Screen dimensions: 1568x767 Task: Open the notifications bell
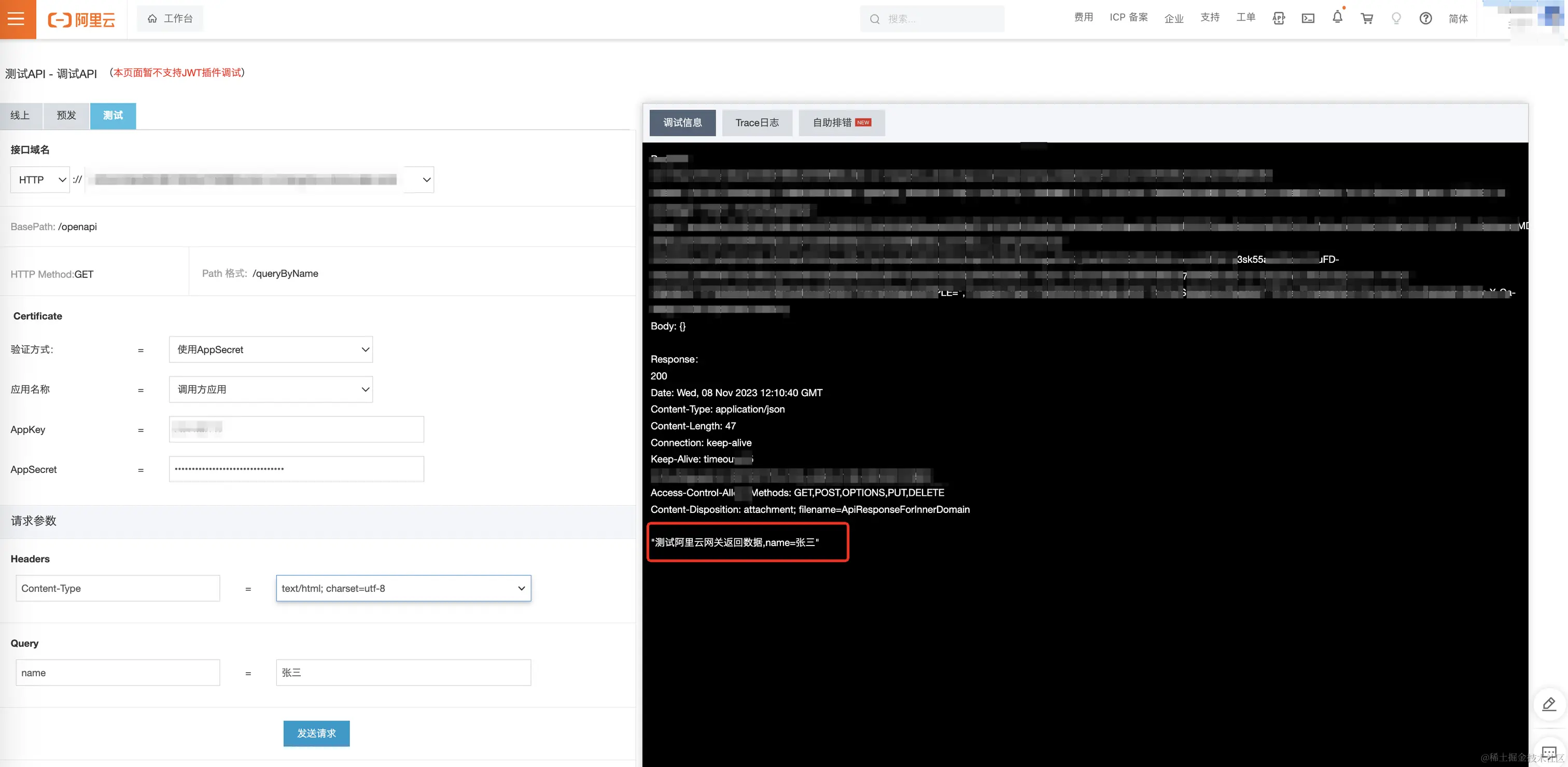point(1337,18)
